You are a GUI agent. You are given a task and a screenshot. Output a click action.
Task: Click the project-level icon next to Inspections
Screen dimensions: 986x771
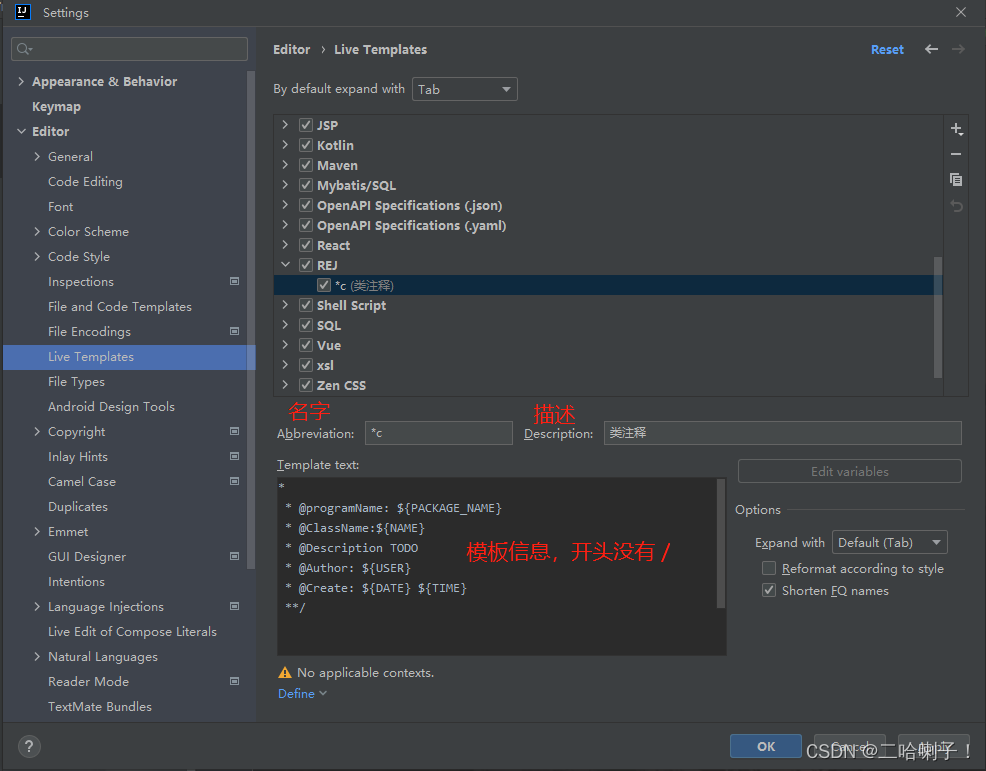(x=235, y=281)
